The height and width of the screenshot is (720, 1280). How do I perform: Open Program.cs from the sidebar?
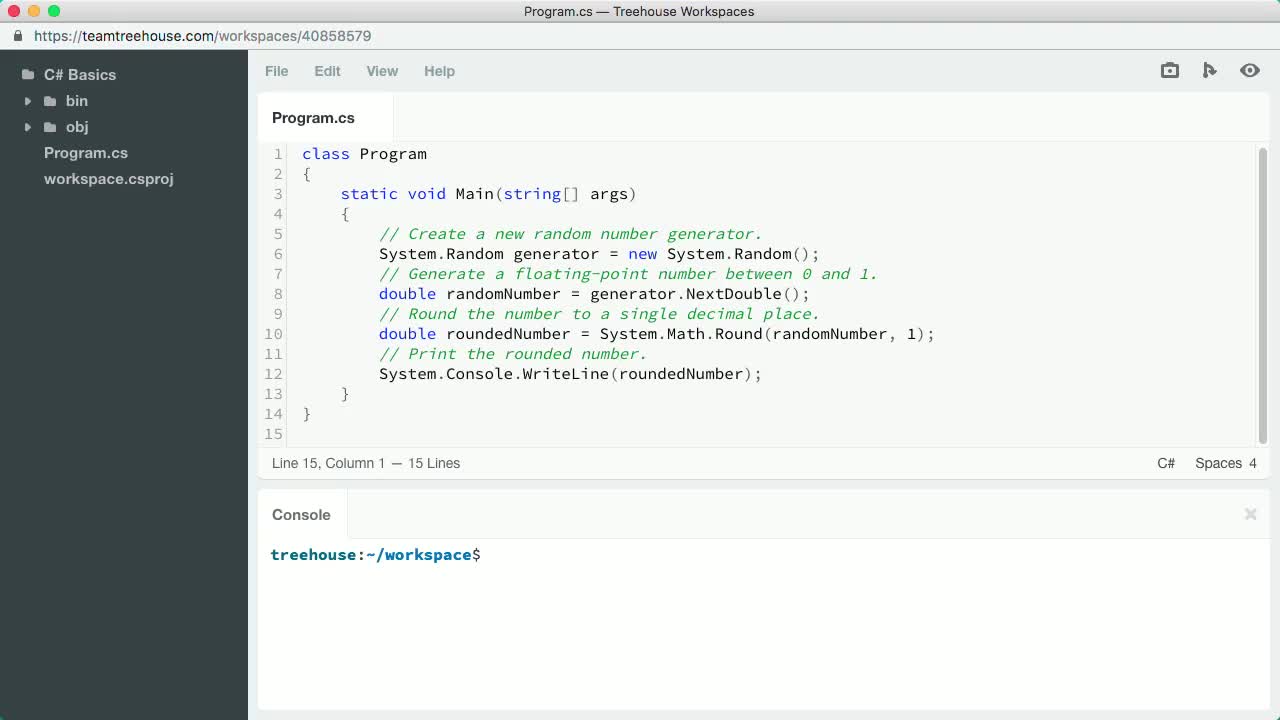pyautogui.click(x=86, y=153)
